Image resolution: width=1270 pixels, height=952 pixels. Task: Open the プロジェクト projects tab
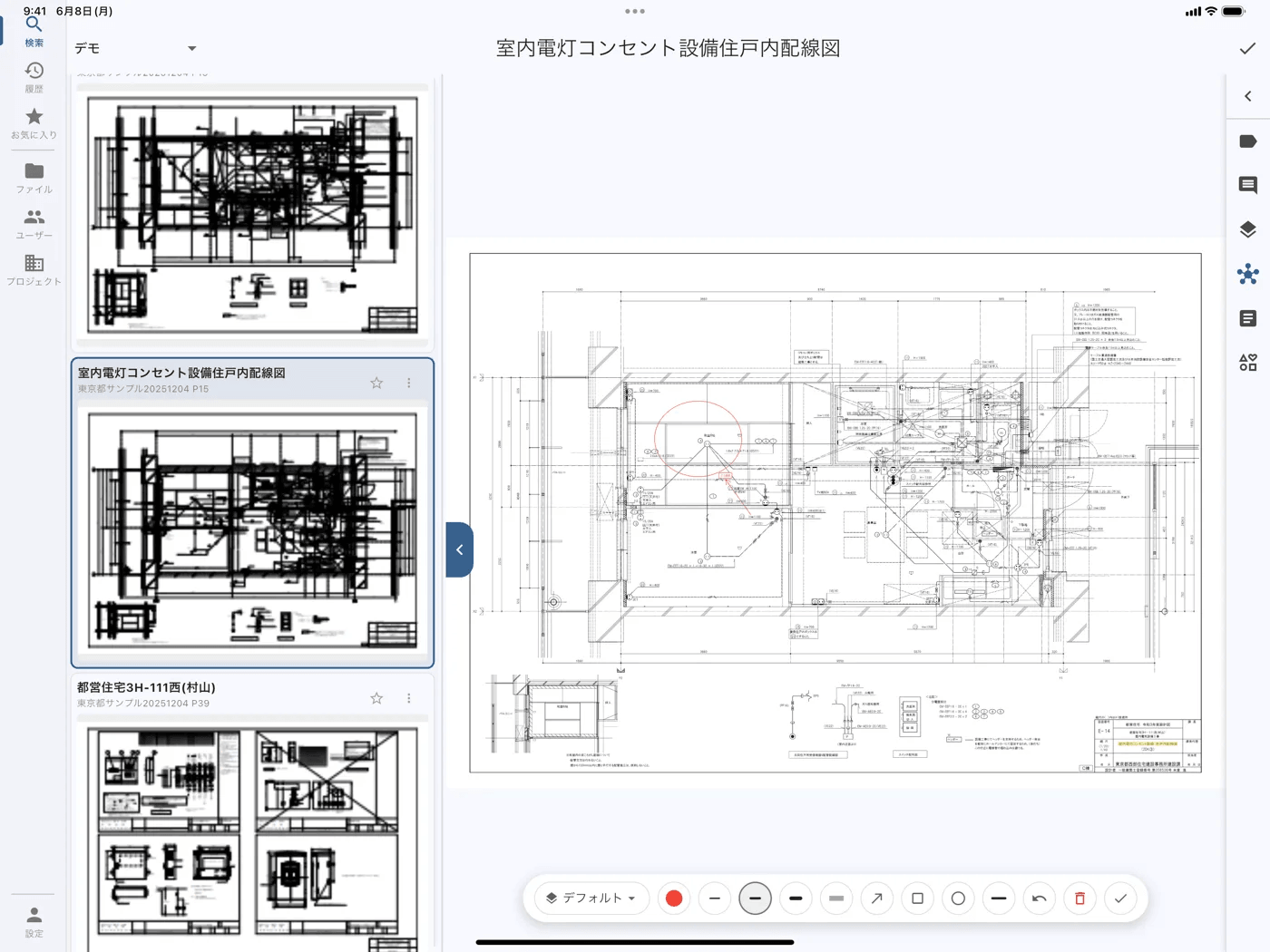[34, 270]
